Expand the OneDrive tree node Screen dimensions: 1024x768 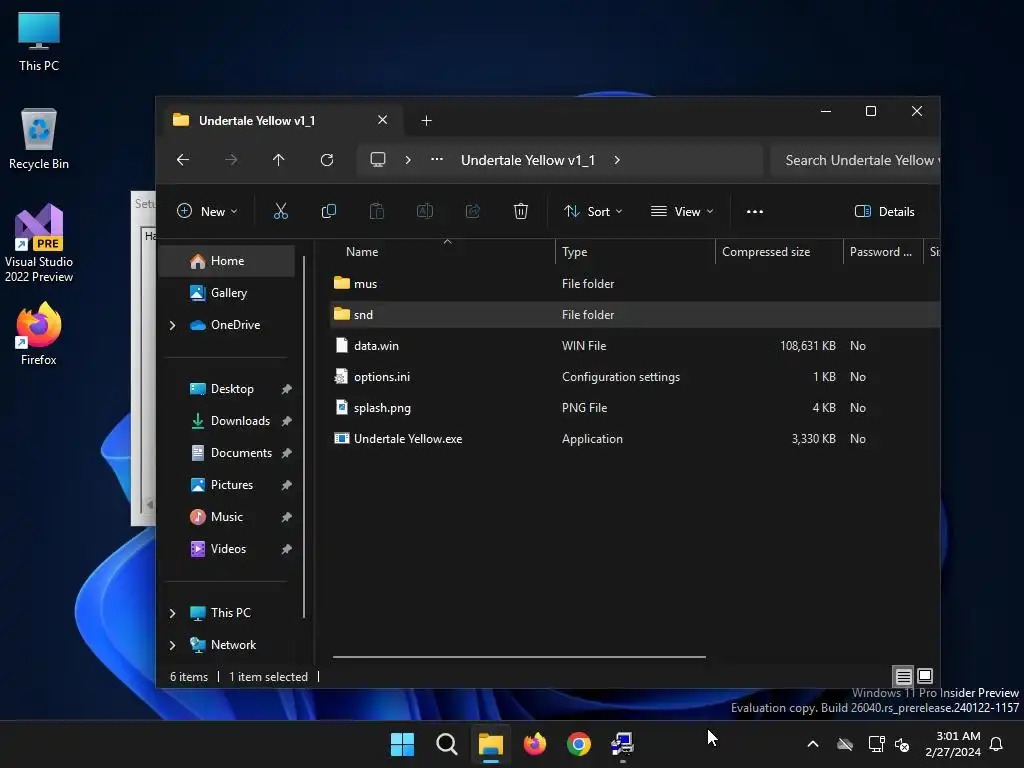[172, 325]
